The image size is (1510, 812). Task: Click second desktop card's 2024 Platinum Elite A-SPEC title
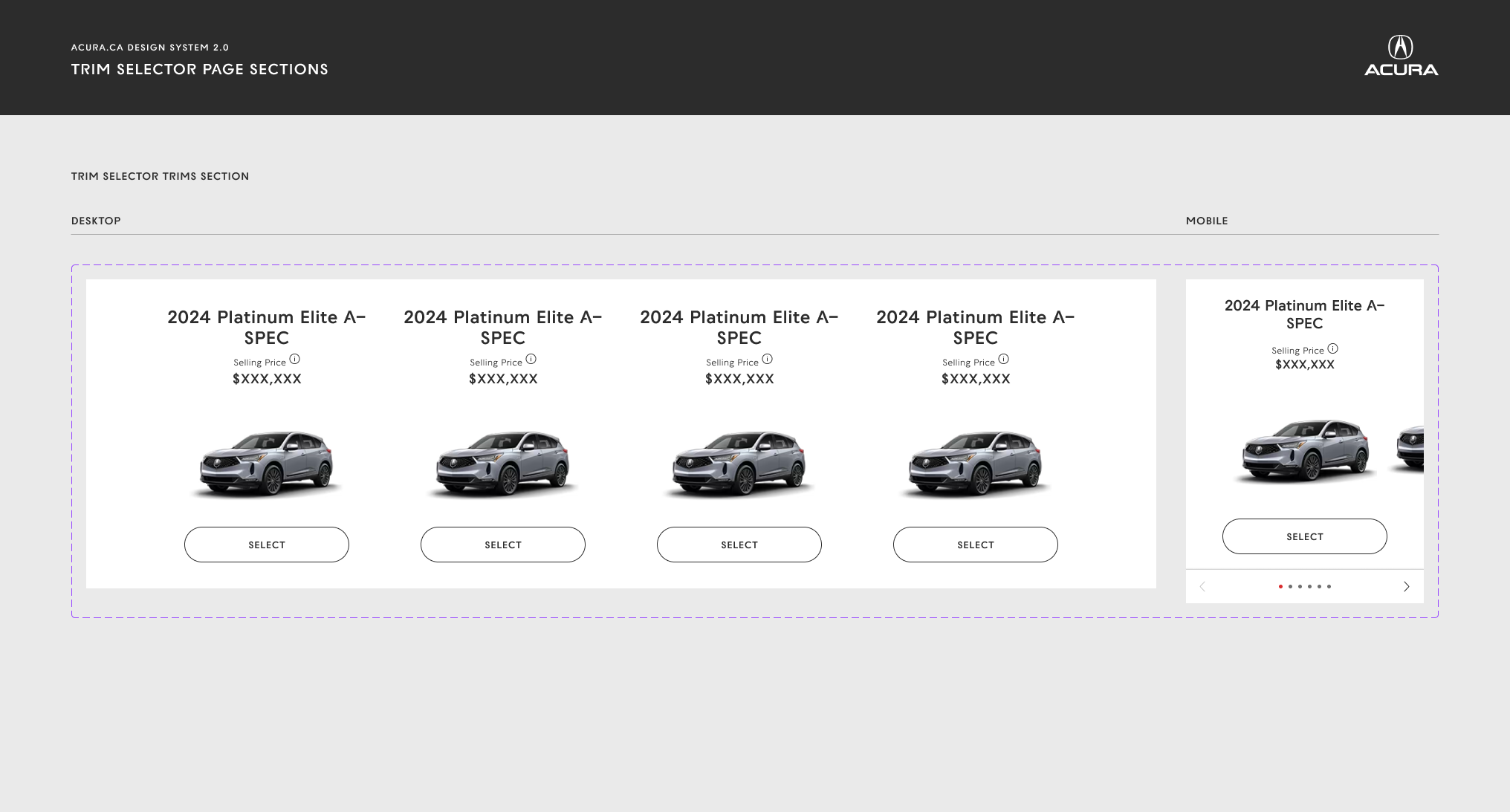[x=503, y=328]
